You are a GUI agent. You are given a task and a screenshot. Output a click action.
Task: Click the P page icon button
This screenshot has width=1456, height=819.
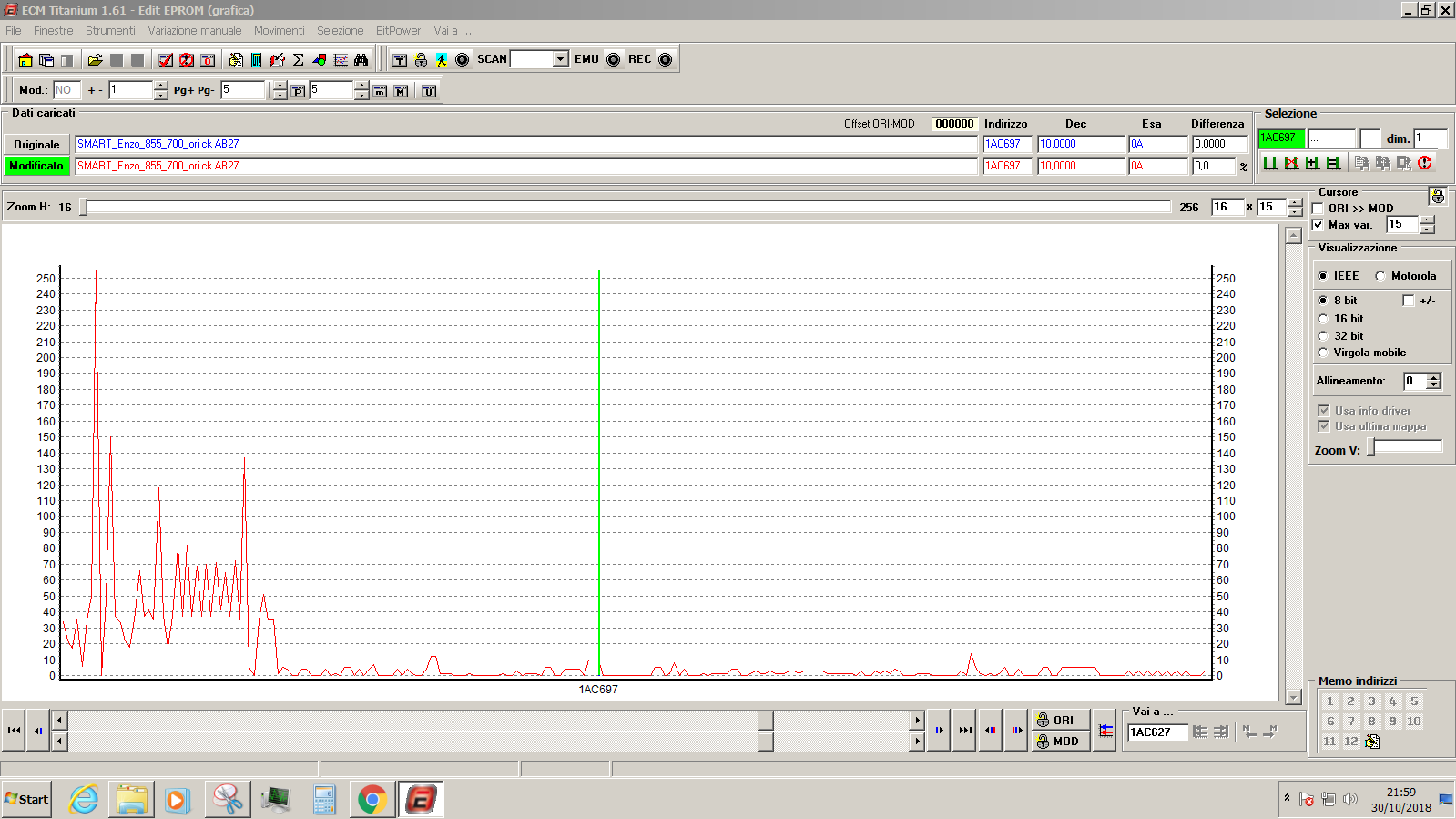coord(298,91)
